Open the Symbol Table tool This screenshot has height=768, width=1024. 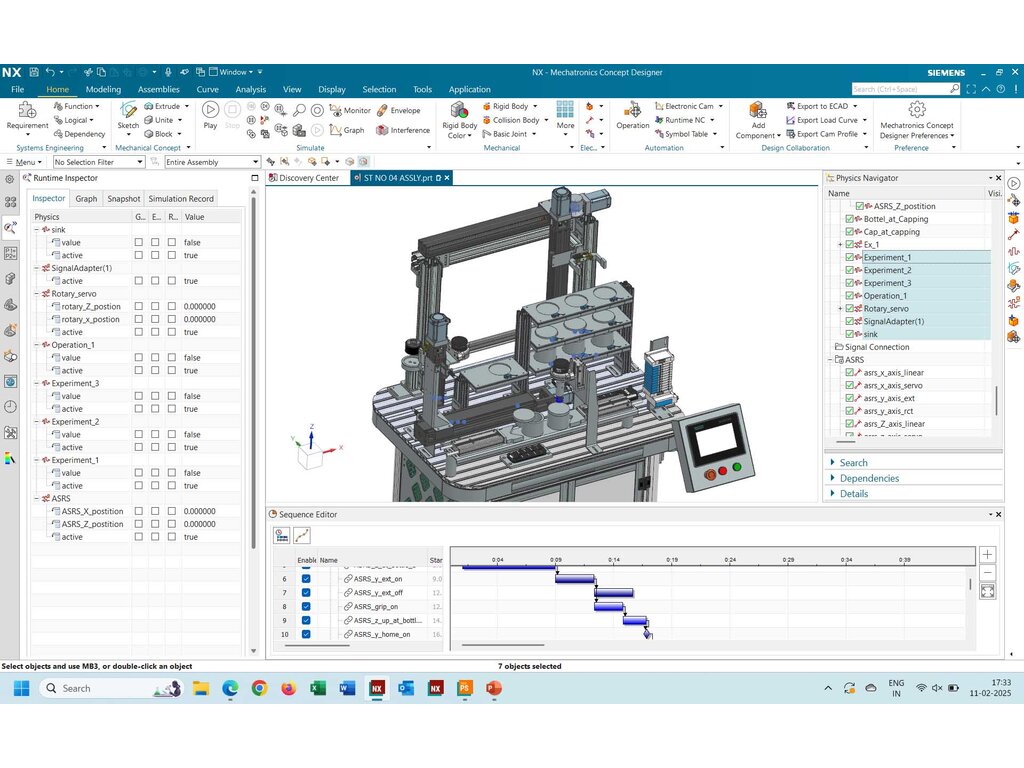(681, 134)
